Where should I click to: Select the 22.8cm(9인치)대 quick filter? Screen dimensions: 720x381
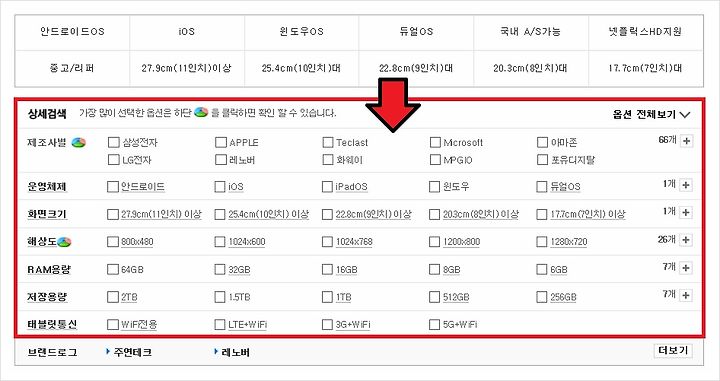tap(416, 68)
